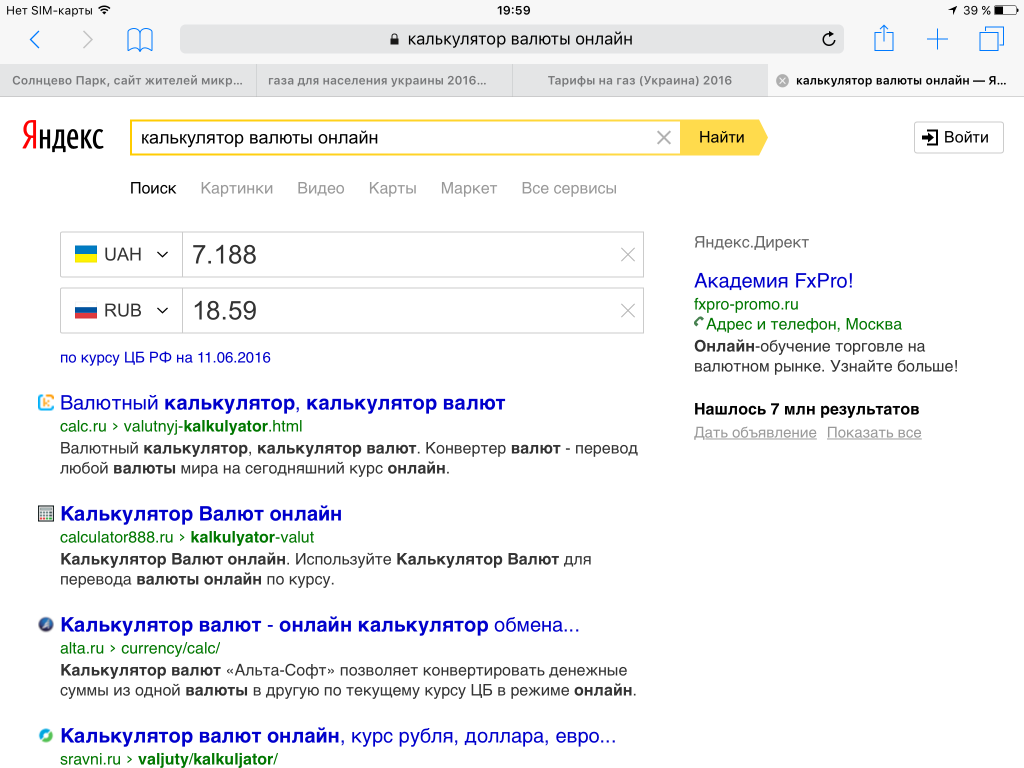1024x768 pixels.
Task: Click the Войти login button
Action: click(x=958, y=137)
